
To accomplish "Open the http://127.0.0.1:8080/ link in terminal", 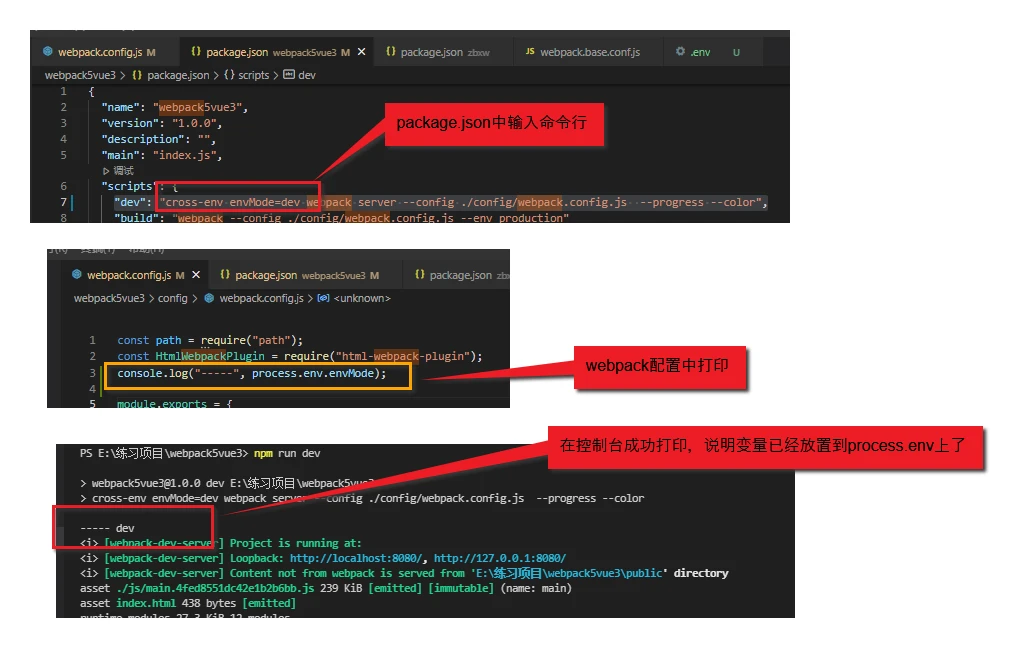I will coord(499,558).
